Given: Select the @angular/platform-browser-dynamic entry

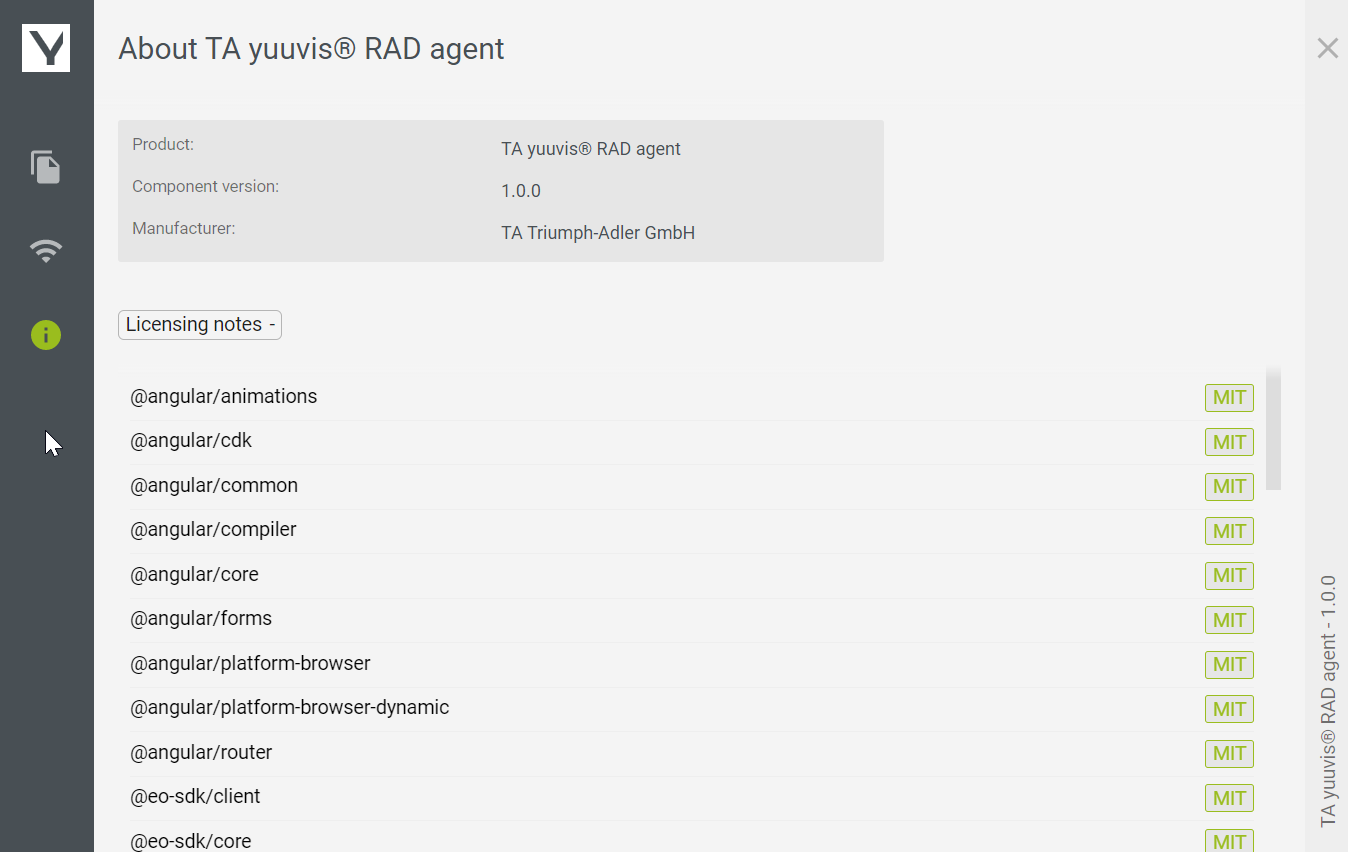Looking at the screenshot, I should tap(289, 707).
